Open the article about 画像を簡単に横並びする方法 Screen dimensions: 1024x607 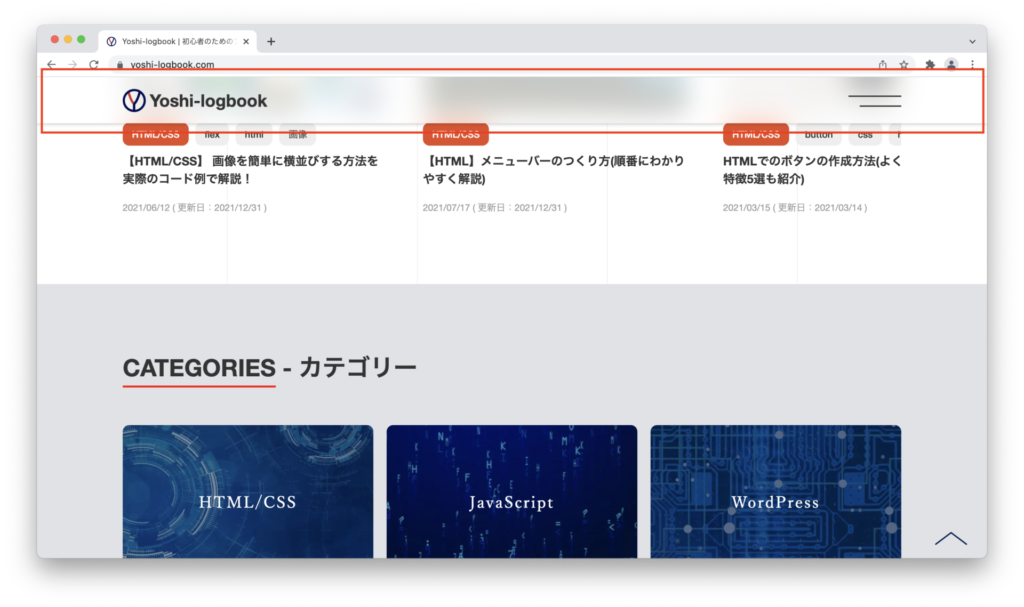[x=250, y=169]
